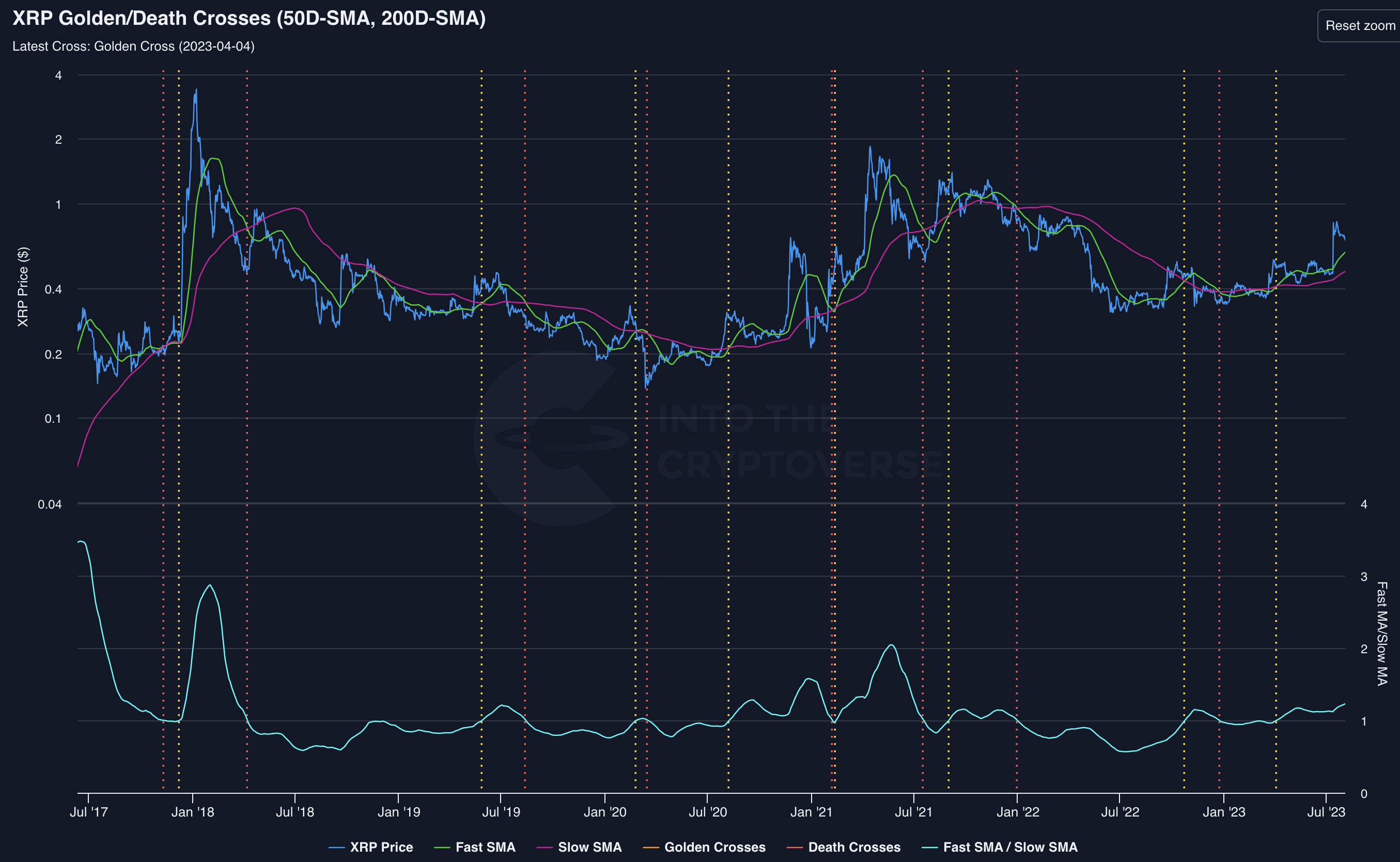Click the Latest Cross: Golden Cross subtitle
This screenshot has width=1400, height=862.
[133, 46]
